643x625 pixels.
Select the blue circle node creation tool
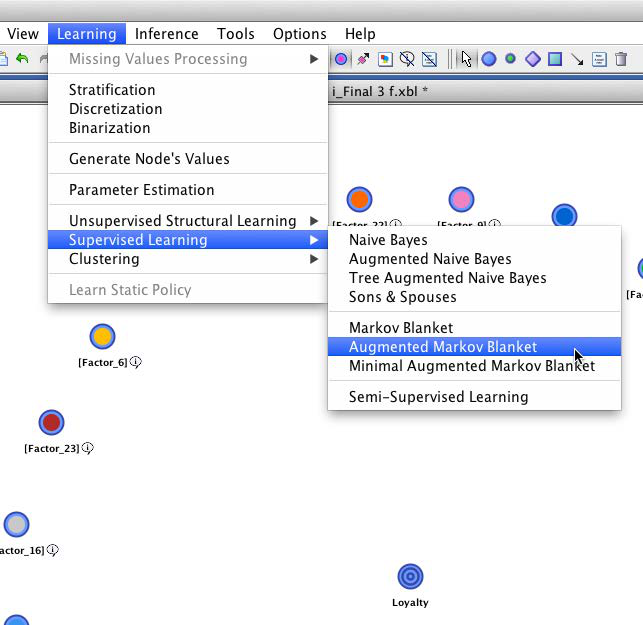click(489, 59)
